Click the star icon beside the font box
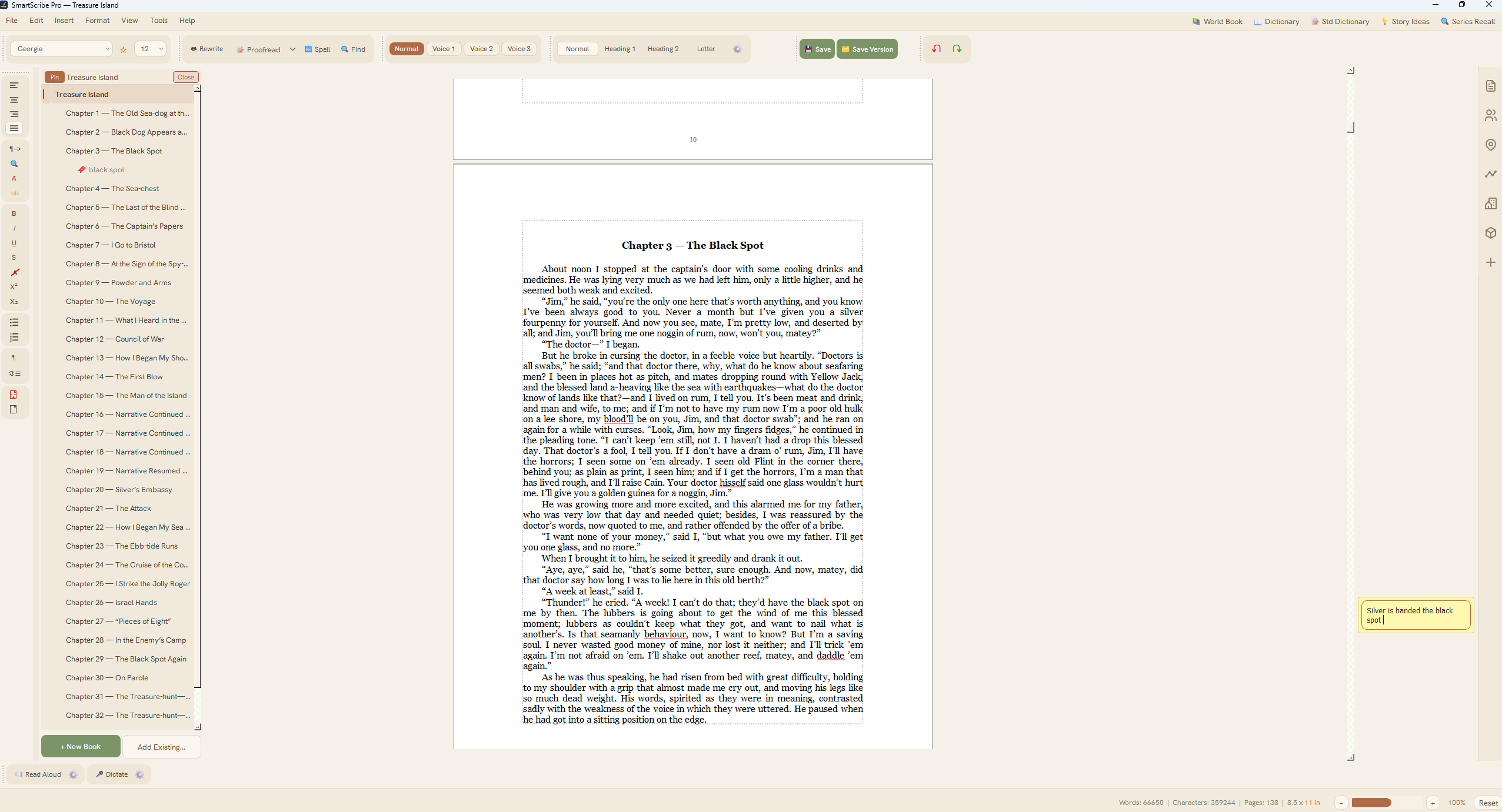This screenshot has width=1502, height=812. coord(124,49)
